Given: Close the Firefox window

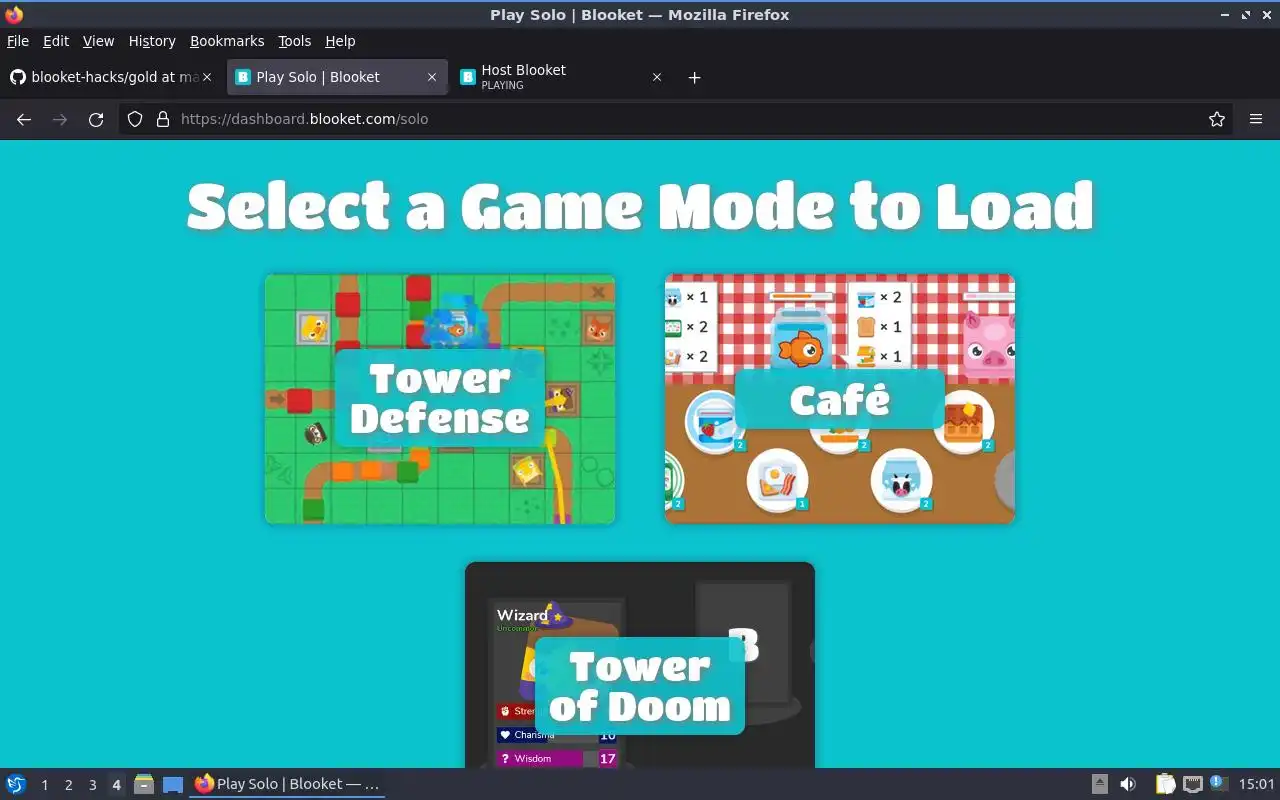Looking at the screenshot, I should pyautogui.click(x=1267, y=15).
